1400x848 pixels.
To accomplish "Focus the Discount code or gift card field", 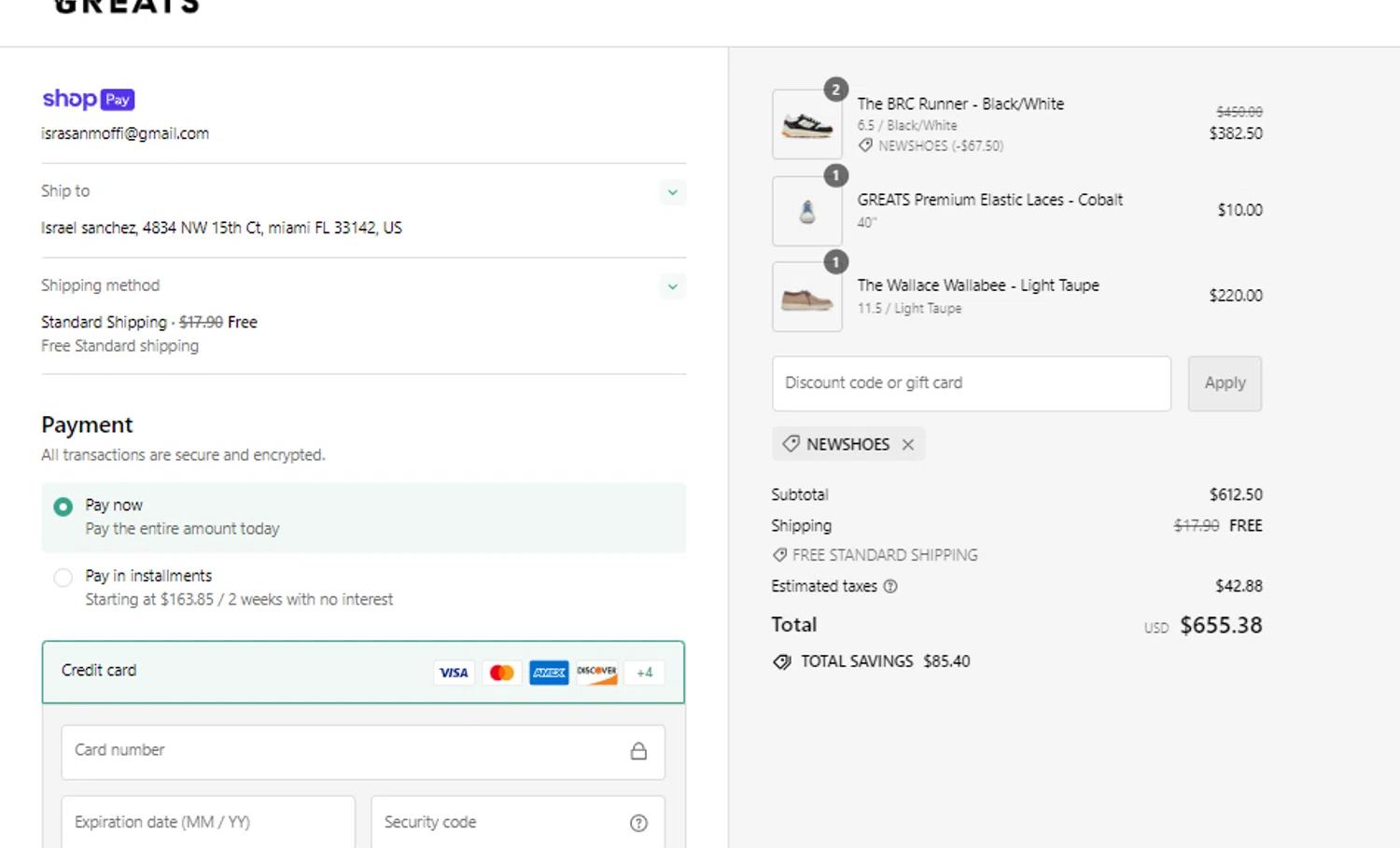I will [x=972, y=383].
